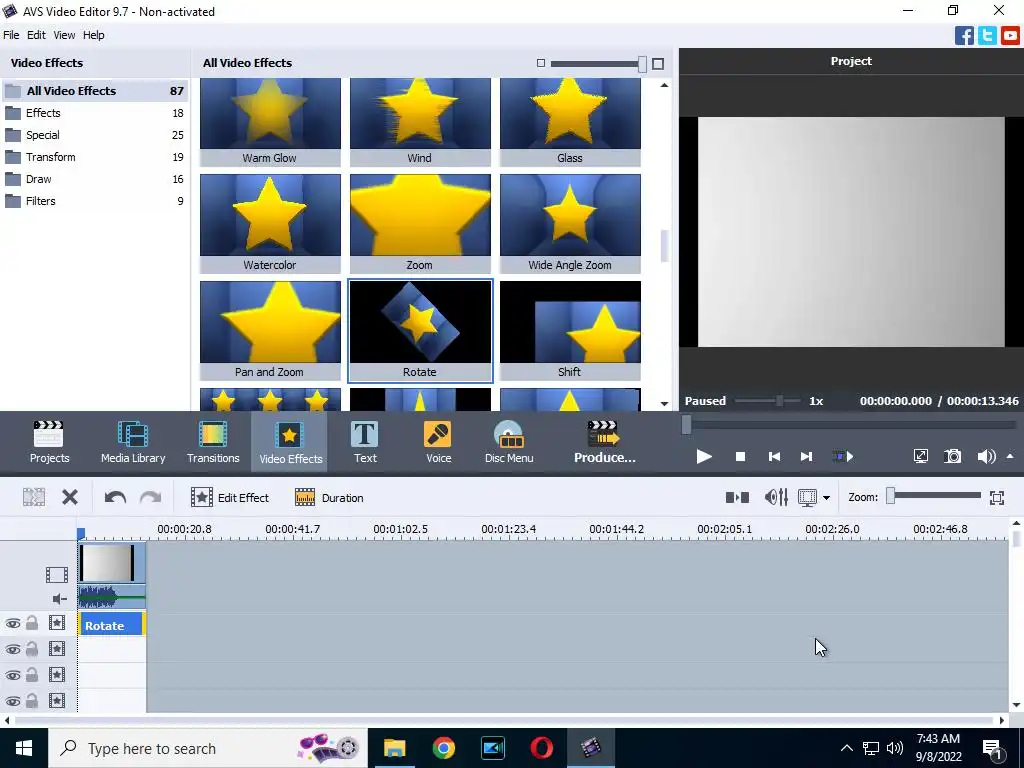This screenshot has width=1024, height=768.
Task: Toggle visibility of the second effect track
Action: pyautogui.click(x=12, y=649)
